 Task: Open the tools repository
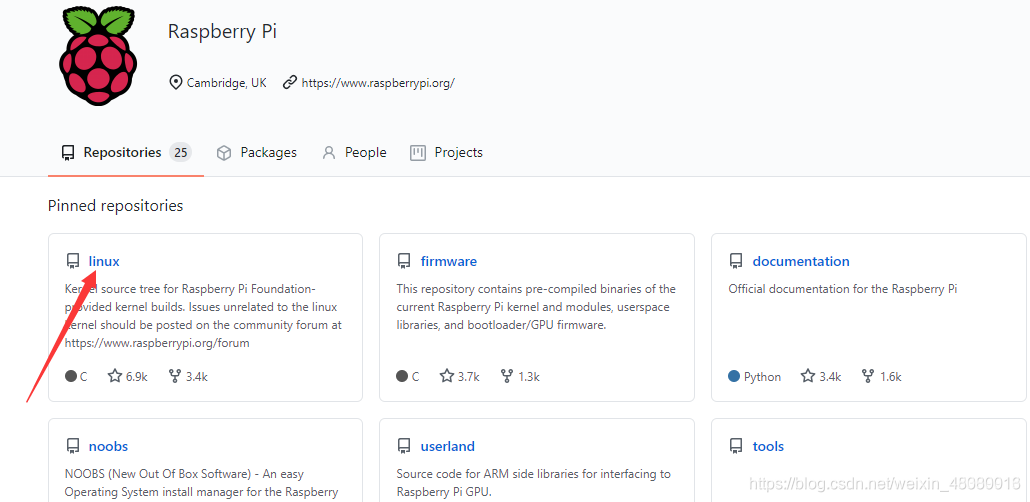pyautogui.click(x=768, y=447)
